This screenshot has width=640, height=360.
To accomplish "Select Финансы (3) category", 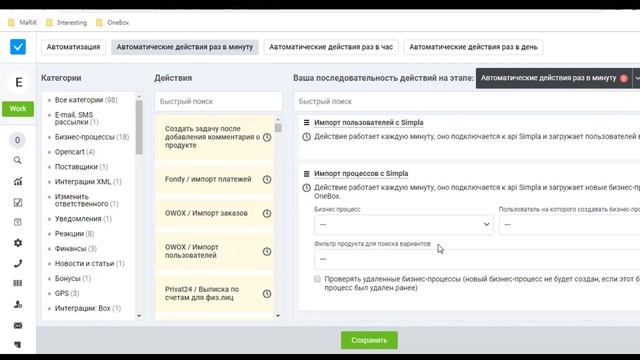I will (x=76, y=249).
